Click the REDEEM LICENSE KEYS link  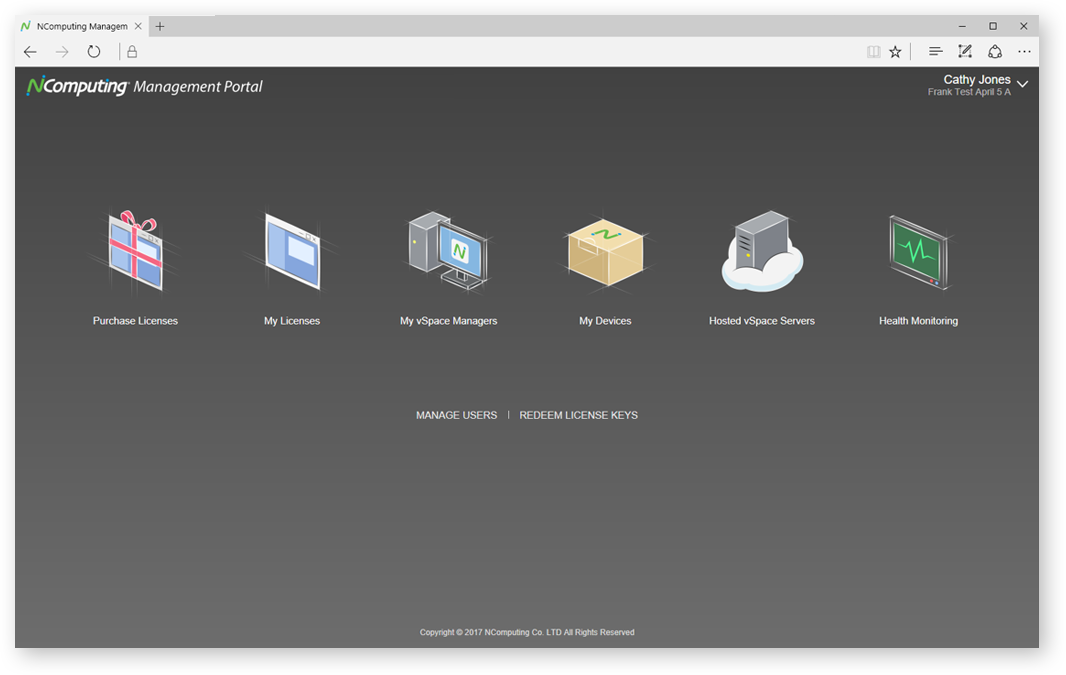pyautogui.click(x=579, y=415)
